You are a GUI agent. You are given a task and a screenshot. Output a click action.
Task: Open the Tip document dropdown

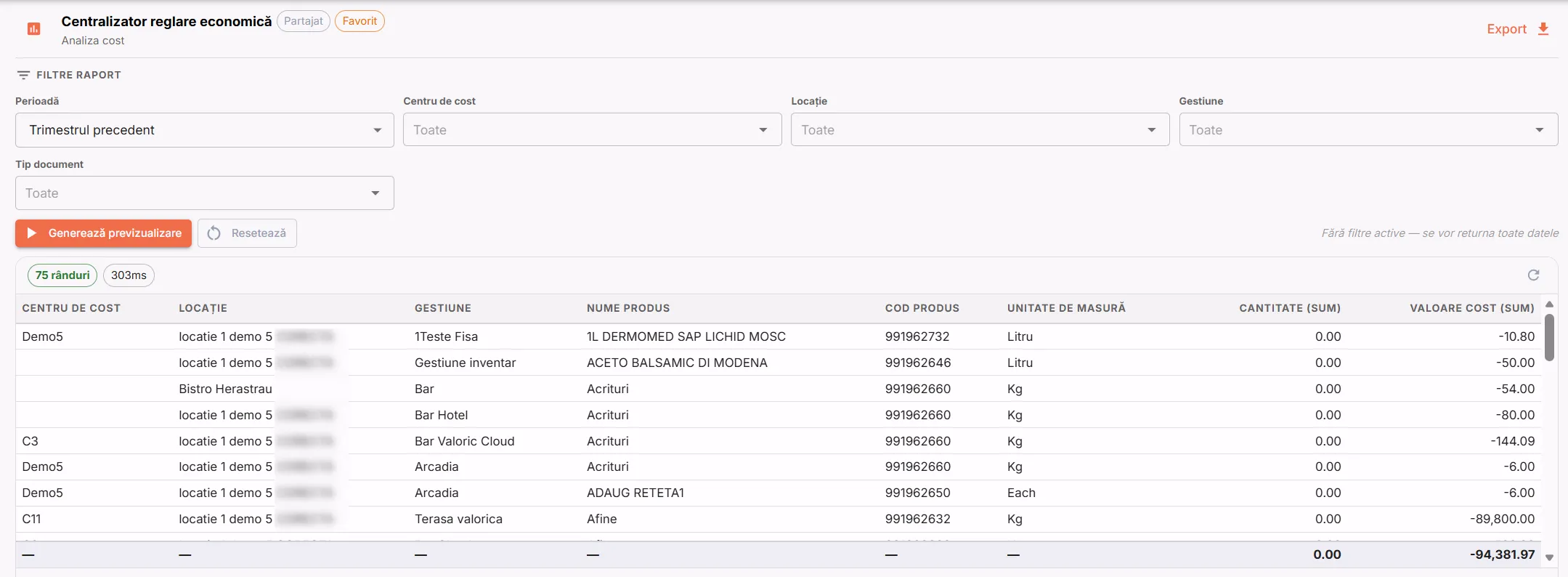[204, 193]
